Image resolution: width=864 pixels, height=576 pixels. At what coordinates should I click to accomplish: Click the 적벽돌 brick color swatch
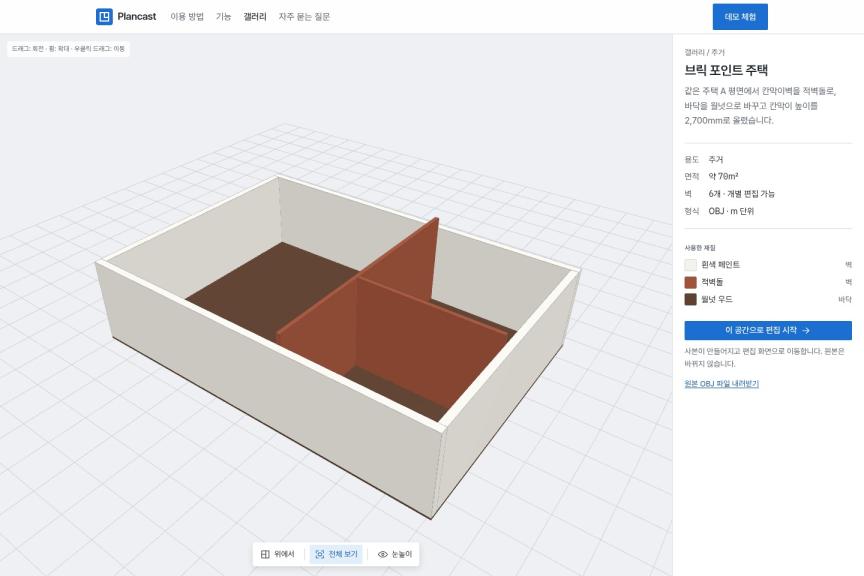(690, 282)
